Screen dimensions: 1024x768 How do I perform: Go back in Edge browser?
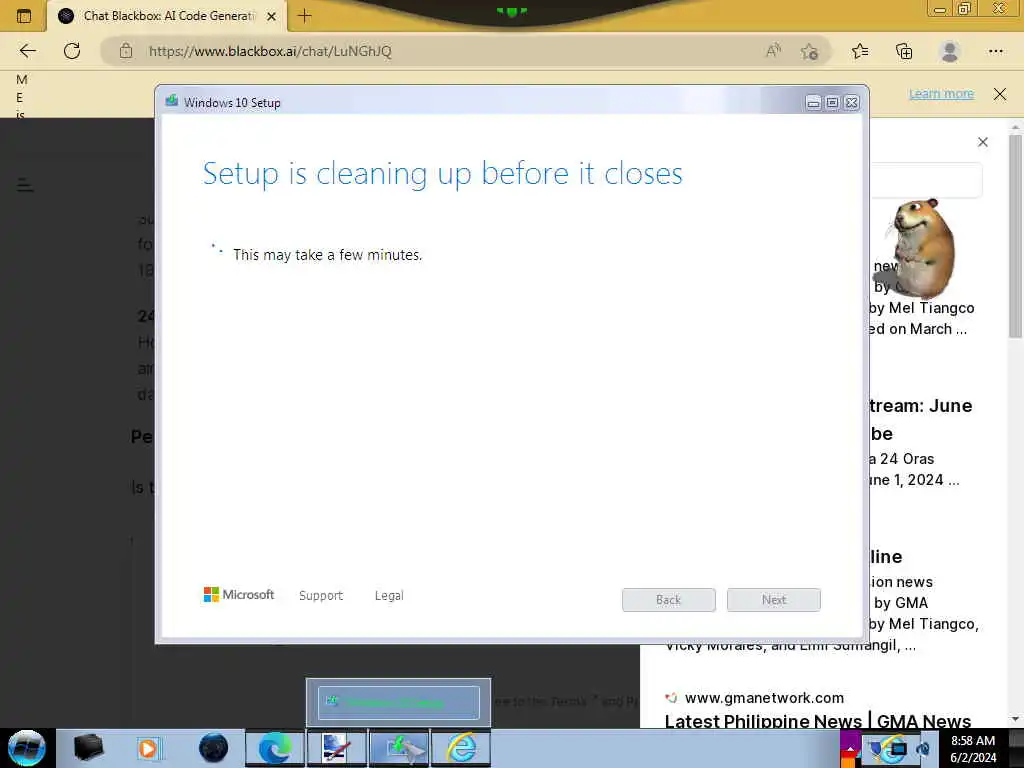click(x=27, y=51)
